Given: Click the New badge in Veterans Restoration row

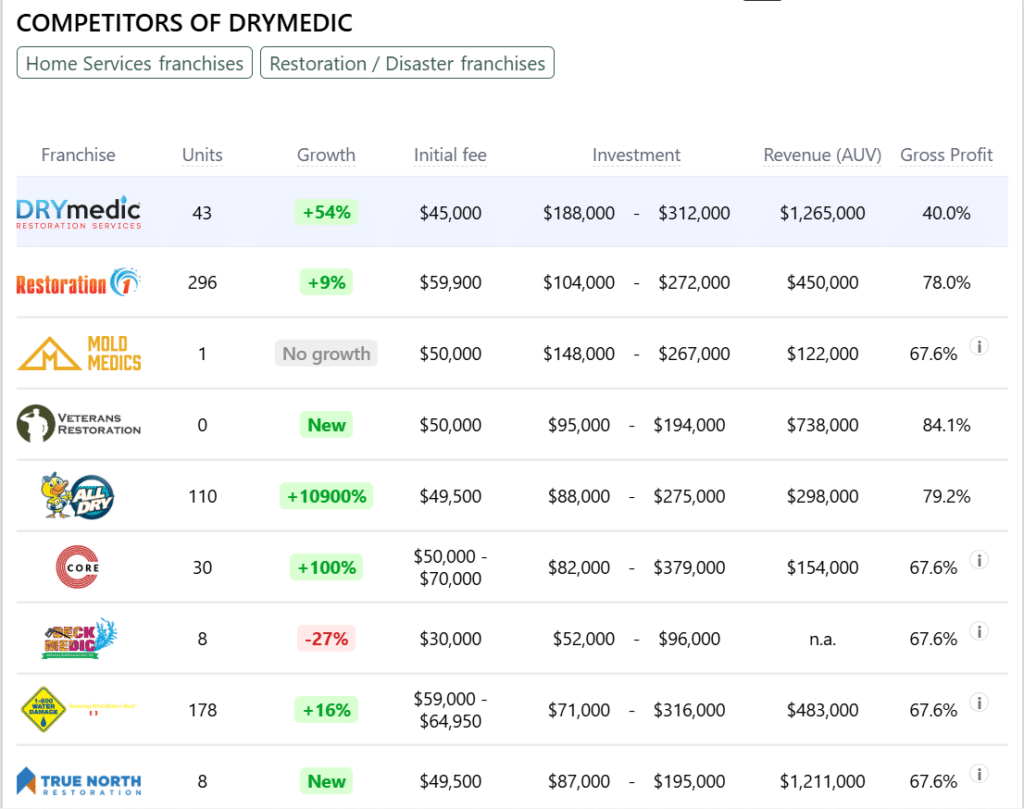Looking at the screenshot, I should pos(326,424).
